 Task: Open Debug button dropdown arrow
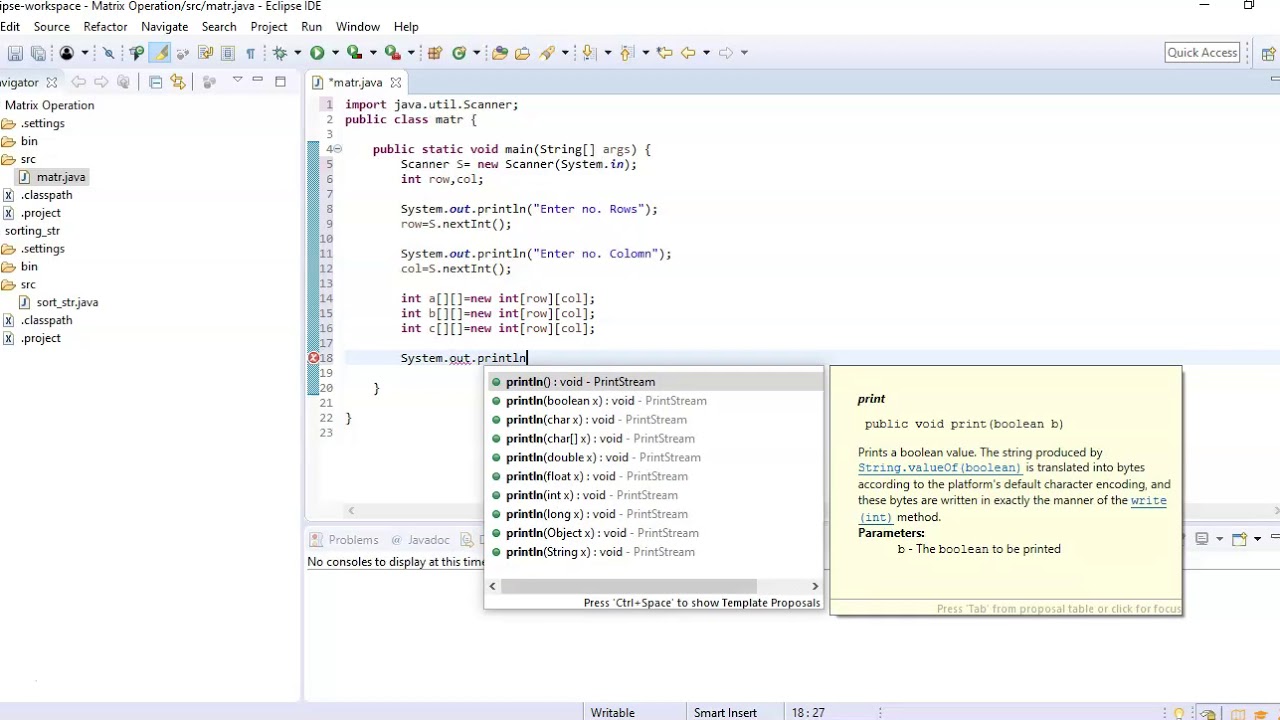(298, 53)
